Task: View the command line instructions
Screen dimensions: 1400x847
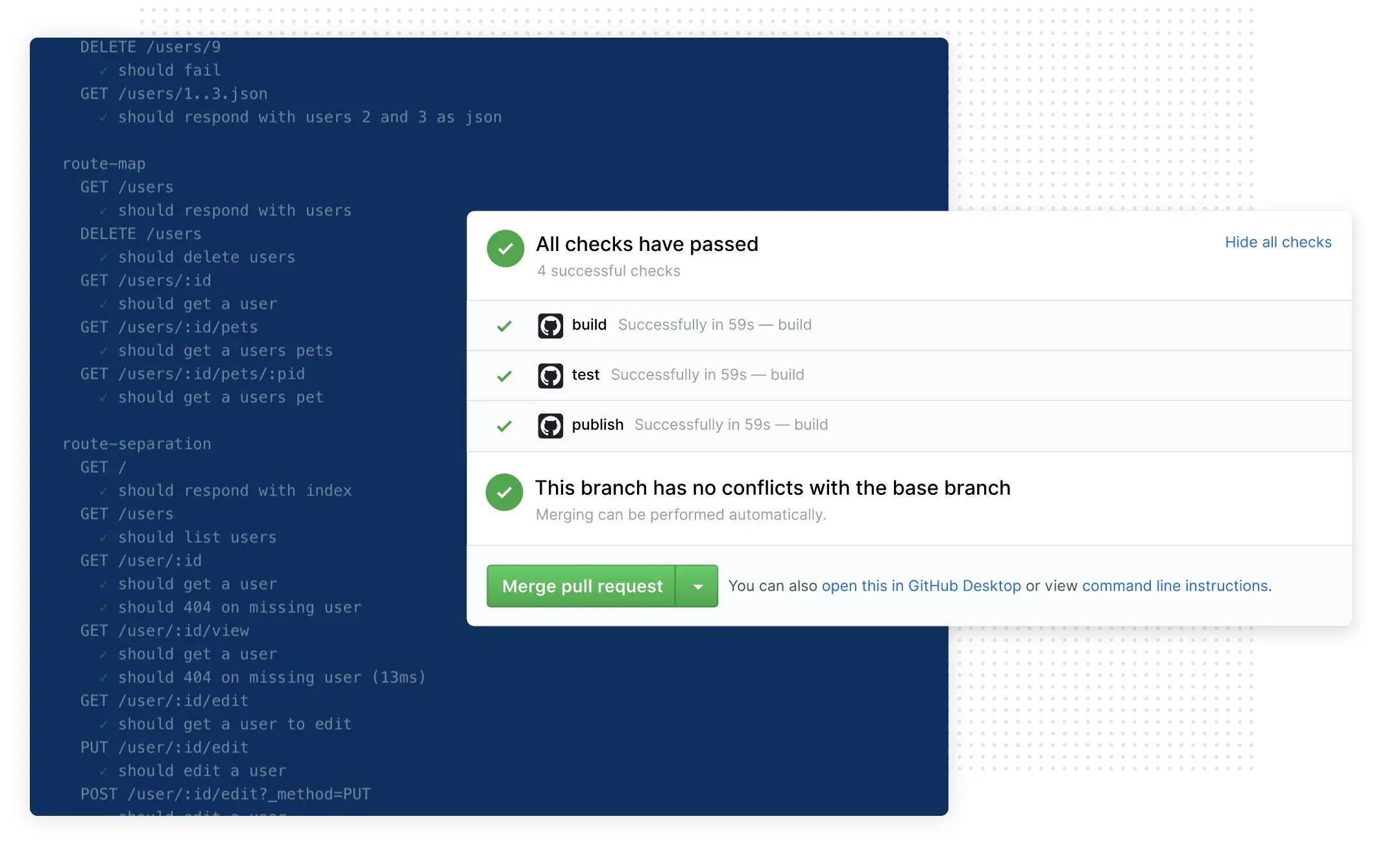Action: pyautogui.click(x=1176, y=586)
